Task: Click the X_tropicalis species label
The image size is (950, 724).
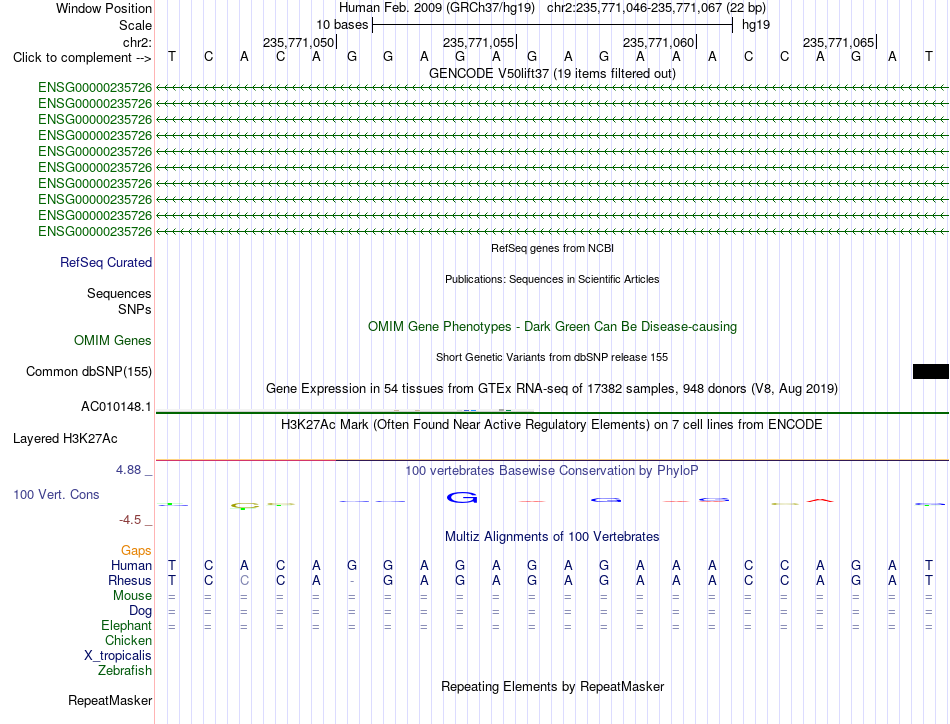Action: tap(118, 656)
